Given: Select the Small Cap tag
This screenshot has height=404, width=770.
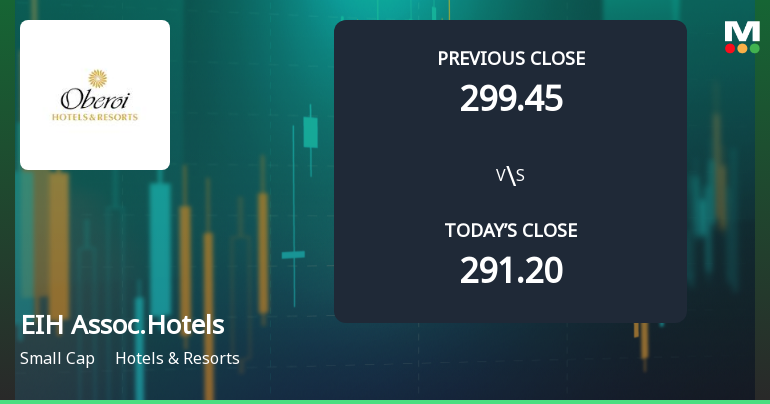Looking at the screenshot, I should pyautogui.click(x=57, y=358).
